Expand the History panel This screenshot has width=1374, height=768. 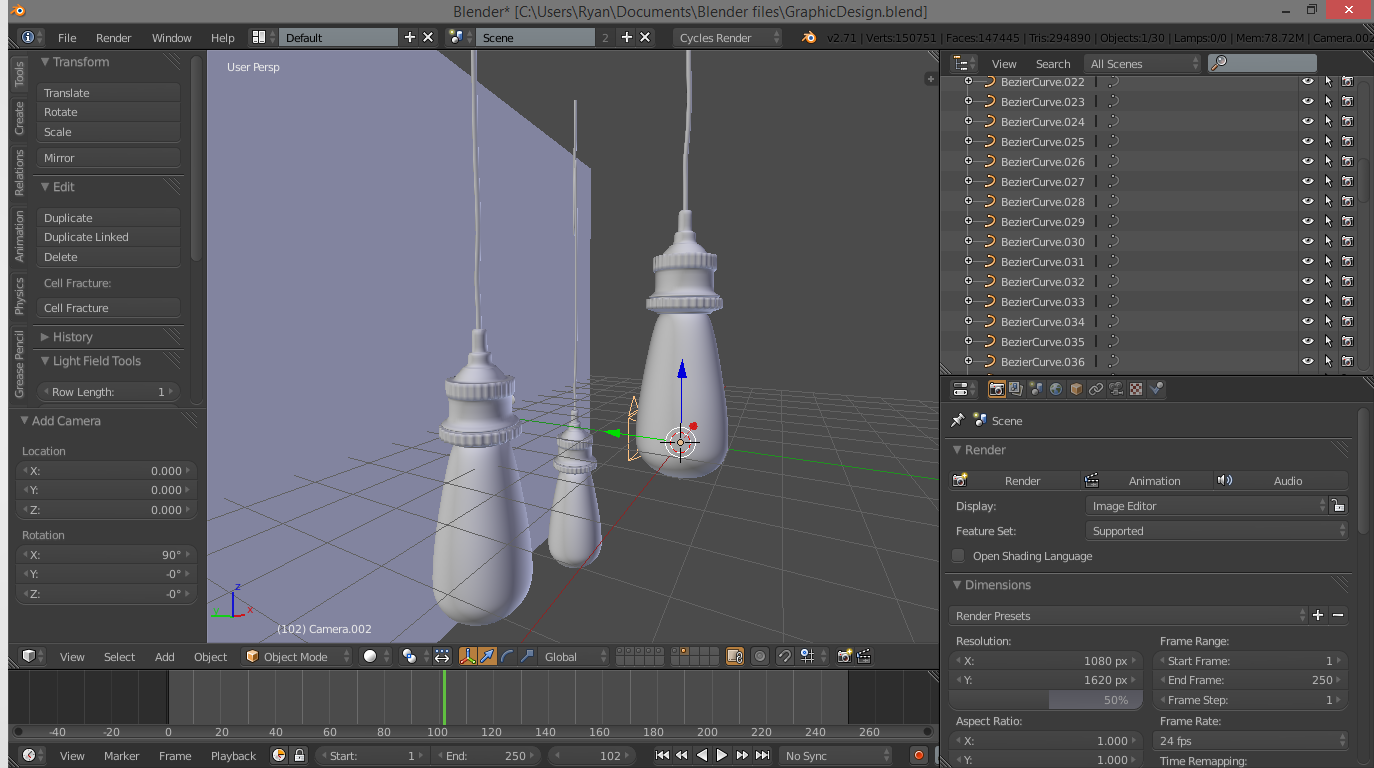pos(72,337)
